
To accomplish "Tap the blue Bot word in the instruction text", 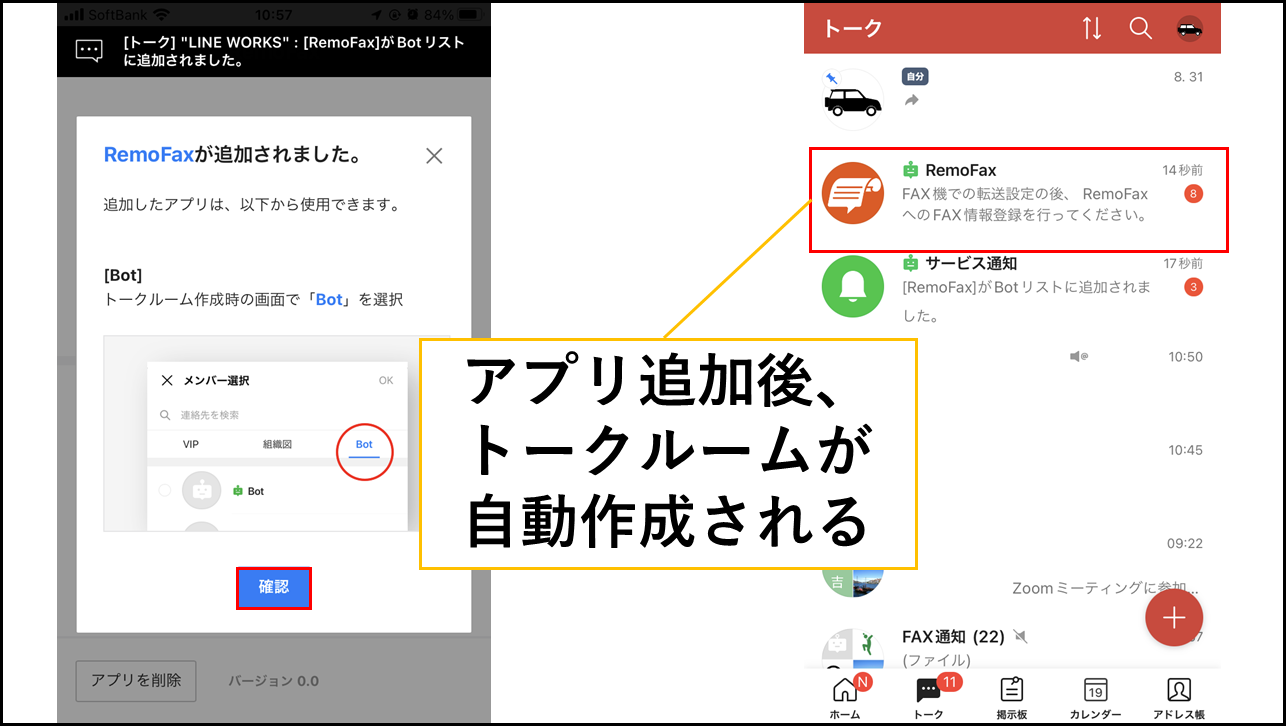I will tap(330, 299).
